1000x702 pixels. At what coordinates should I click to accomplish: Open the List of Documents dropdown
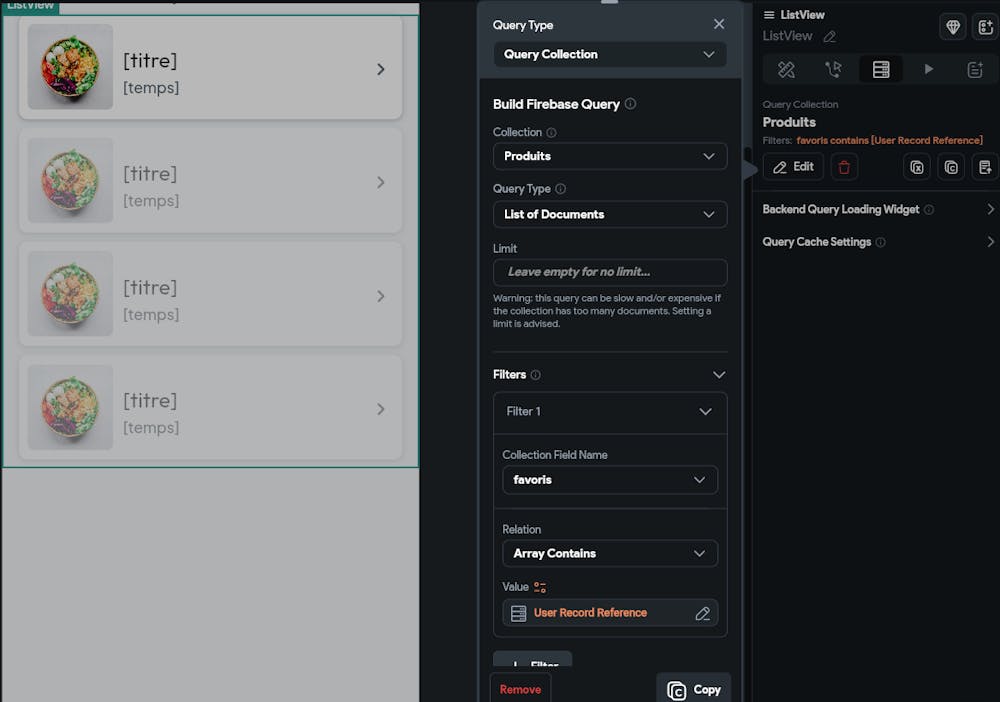610,214
